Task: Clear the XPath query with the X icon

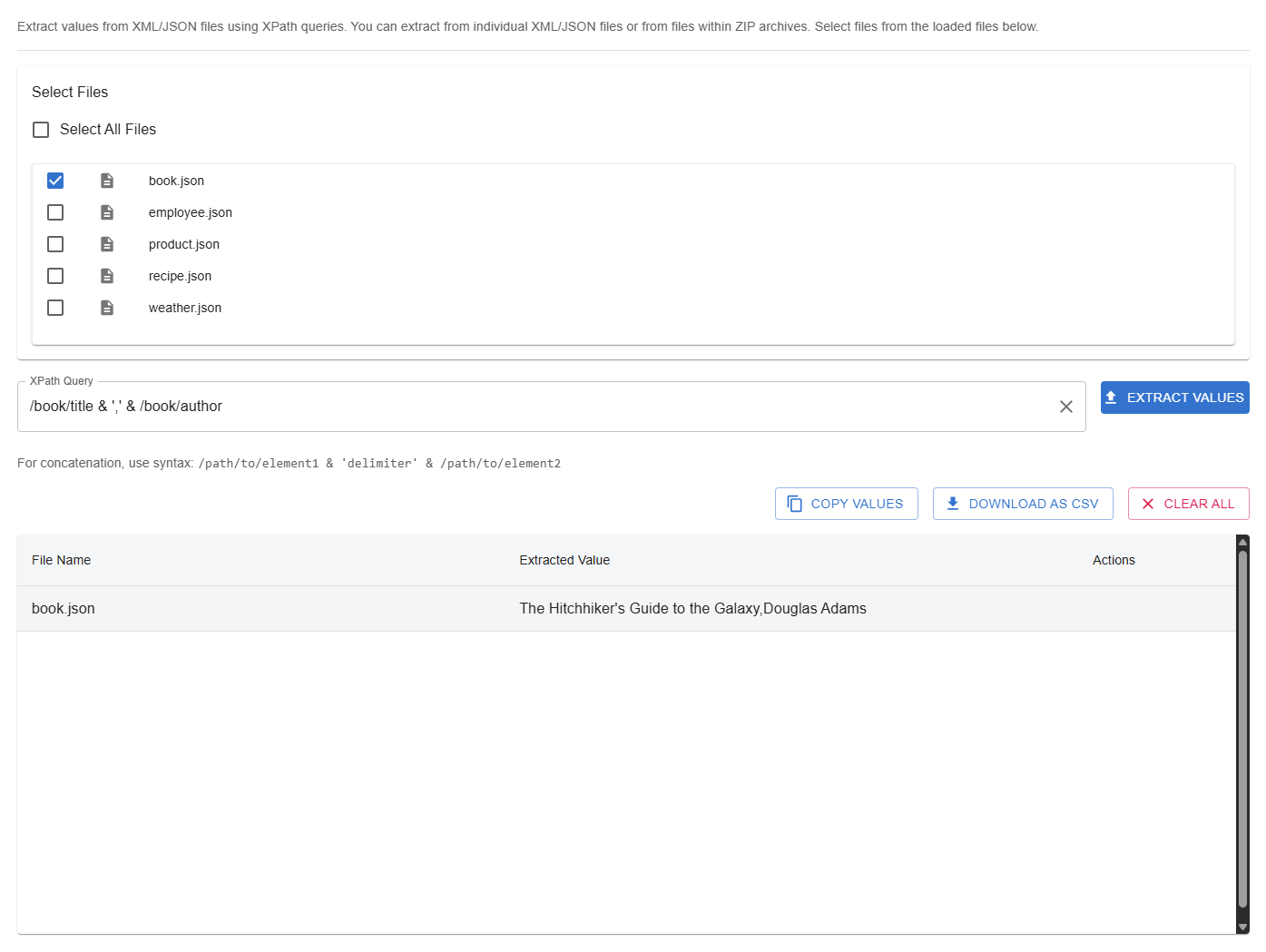Action: pyautogui.click(x=1066, y=407)
